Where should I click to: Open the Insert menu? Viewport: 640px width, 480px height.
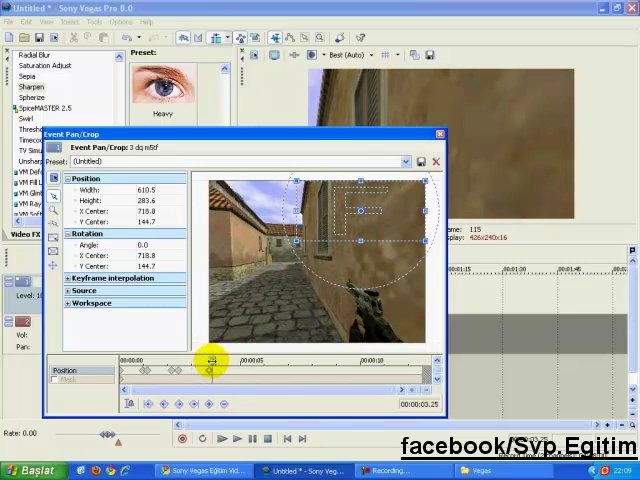coord(70,22)
